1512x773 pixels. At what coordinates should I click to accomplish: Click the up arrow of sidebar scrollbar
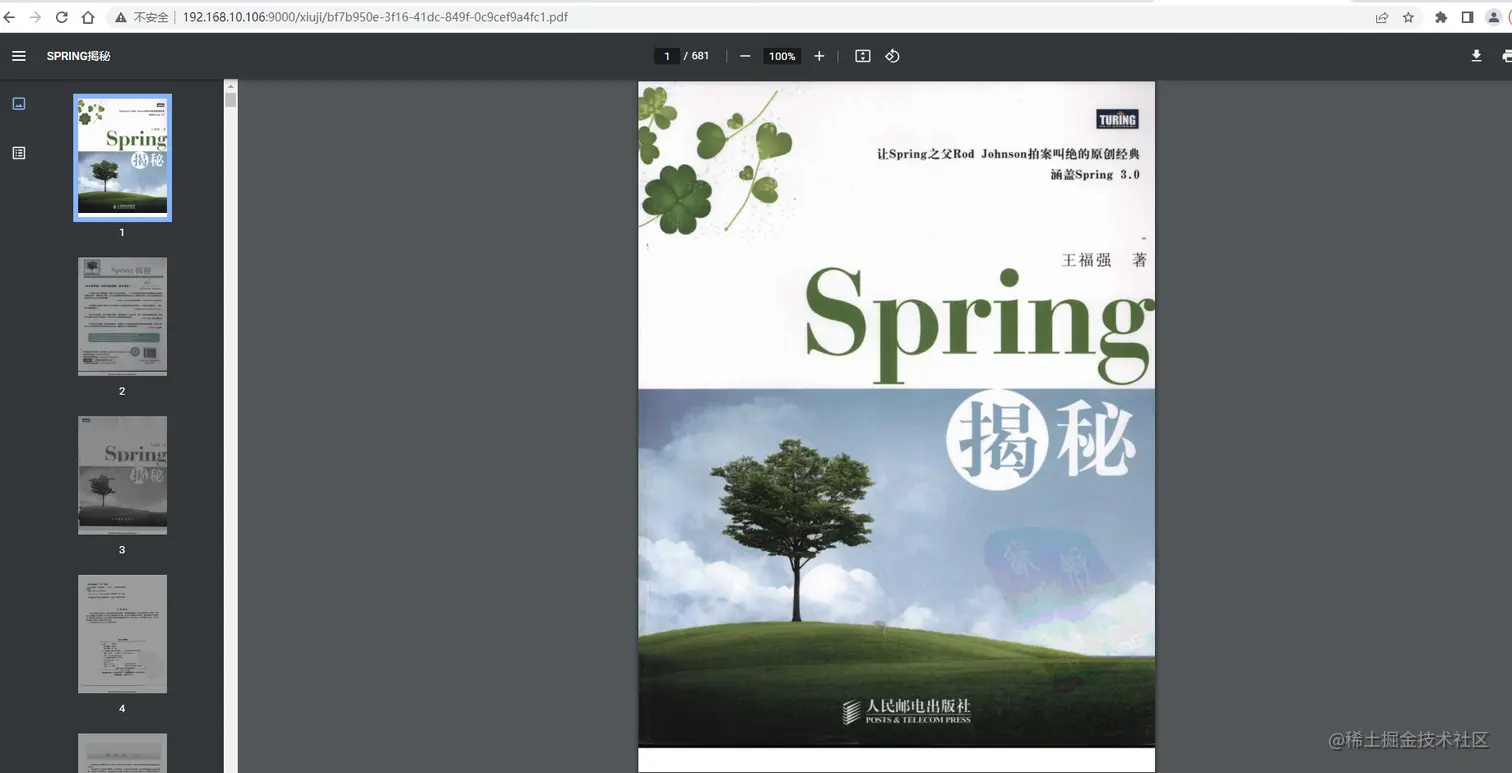tap(231, 86)
